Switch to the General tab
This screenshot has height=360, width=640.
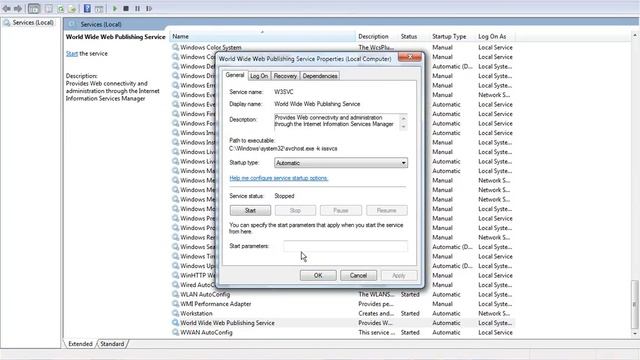point(235,75)
